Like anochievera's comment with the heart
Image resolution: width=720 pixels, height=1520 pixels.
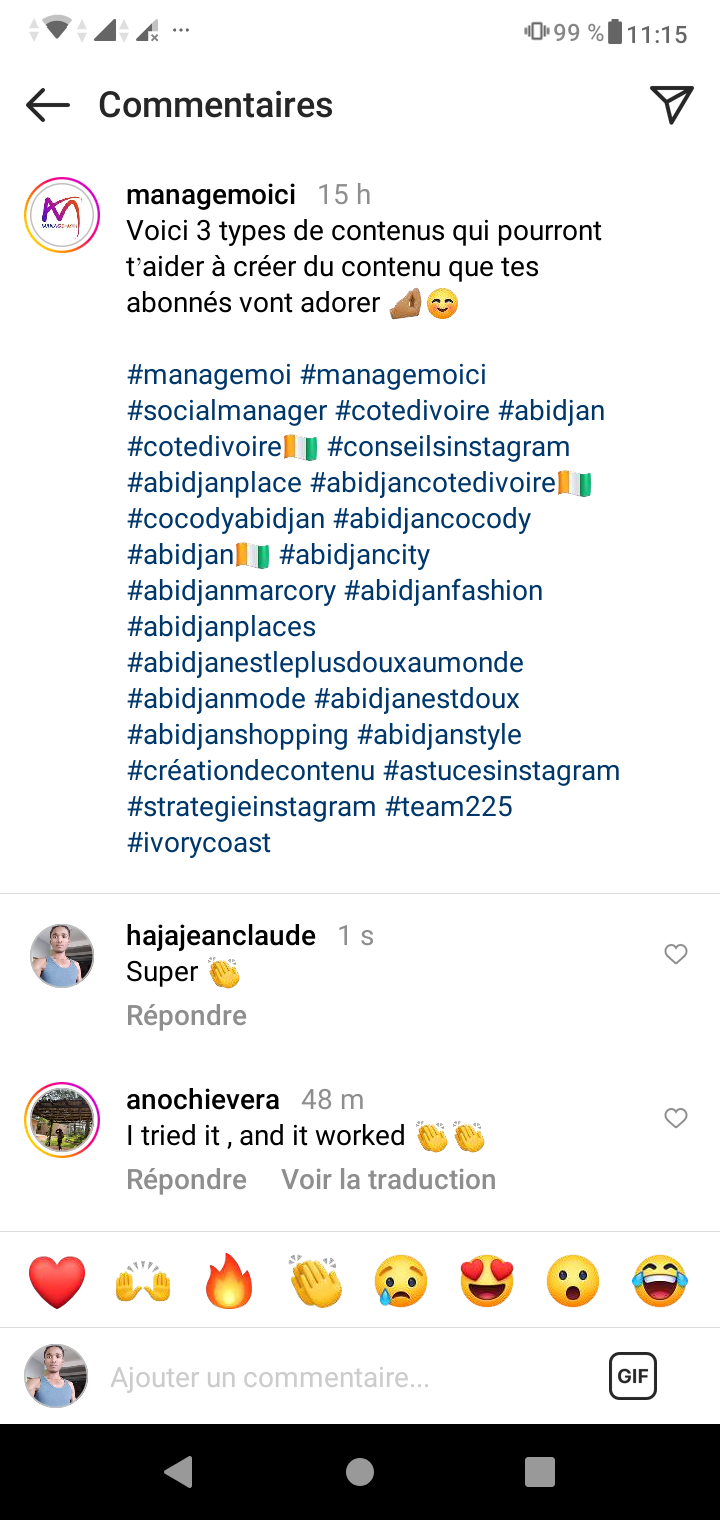click(676, 1118)
